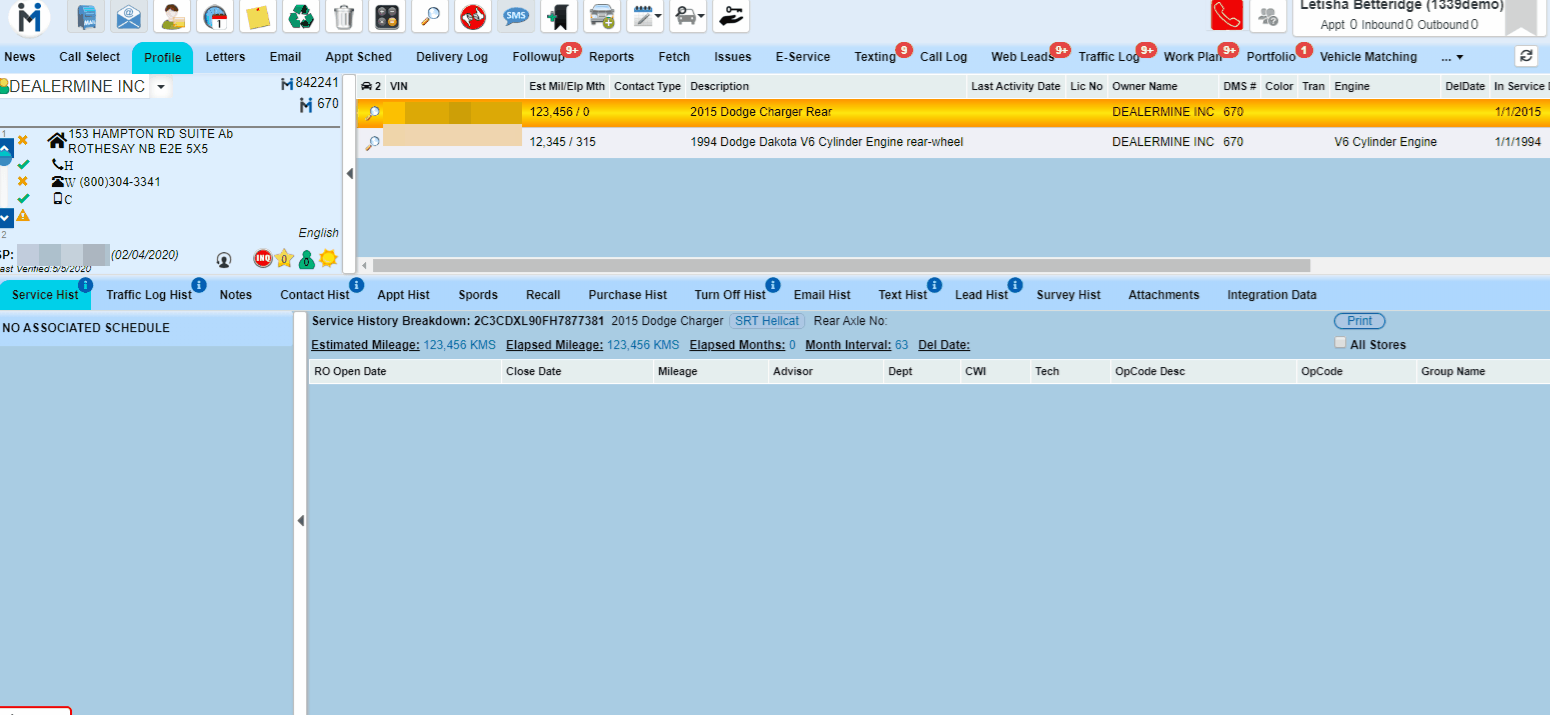The height and width of the screenshot is (715, 1550).
Task: Expand the calendar notepad dropdown arrow
Action: (658, 16)
